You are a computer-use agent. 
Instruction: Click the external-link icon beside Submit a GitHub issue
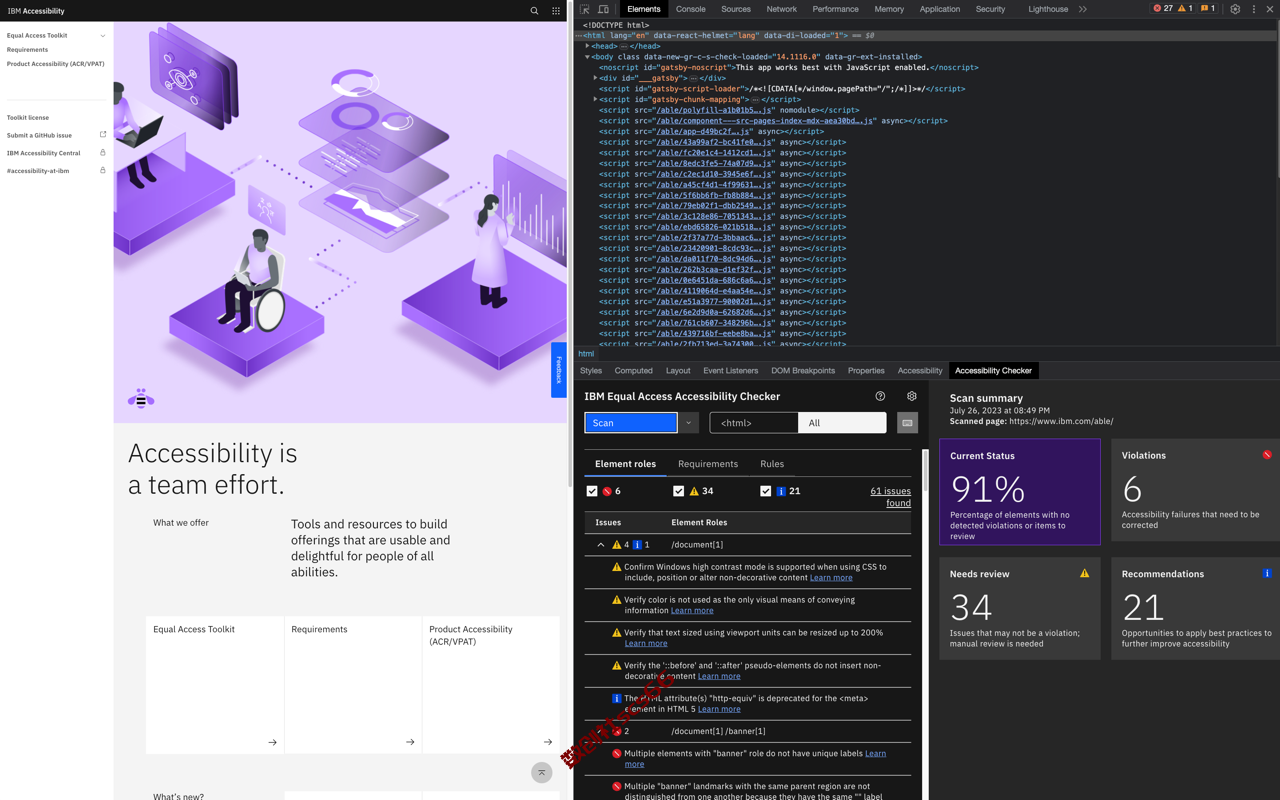[x=102, y=135]
